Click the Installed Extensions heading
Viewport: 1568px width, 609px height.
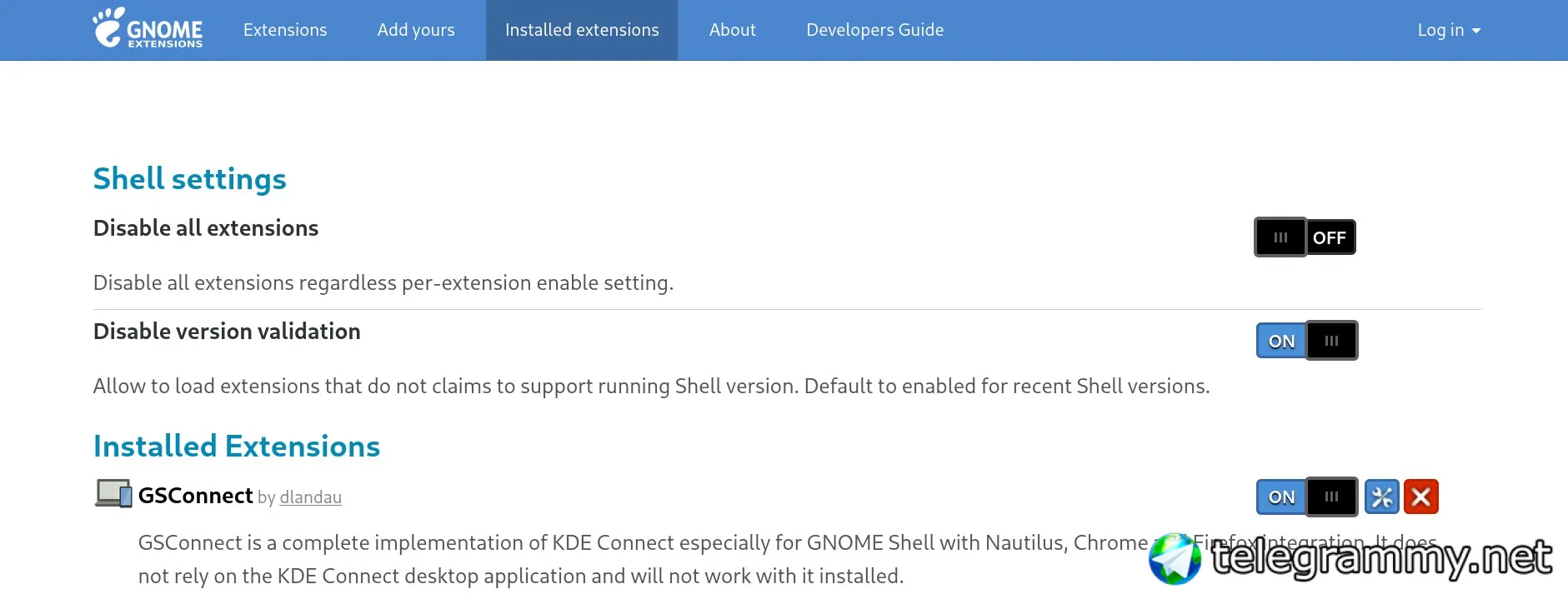(x=237, y=447)
